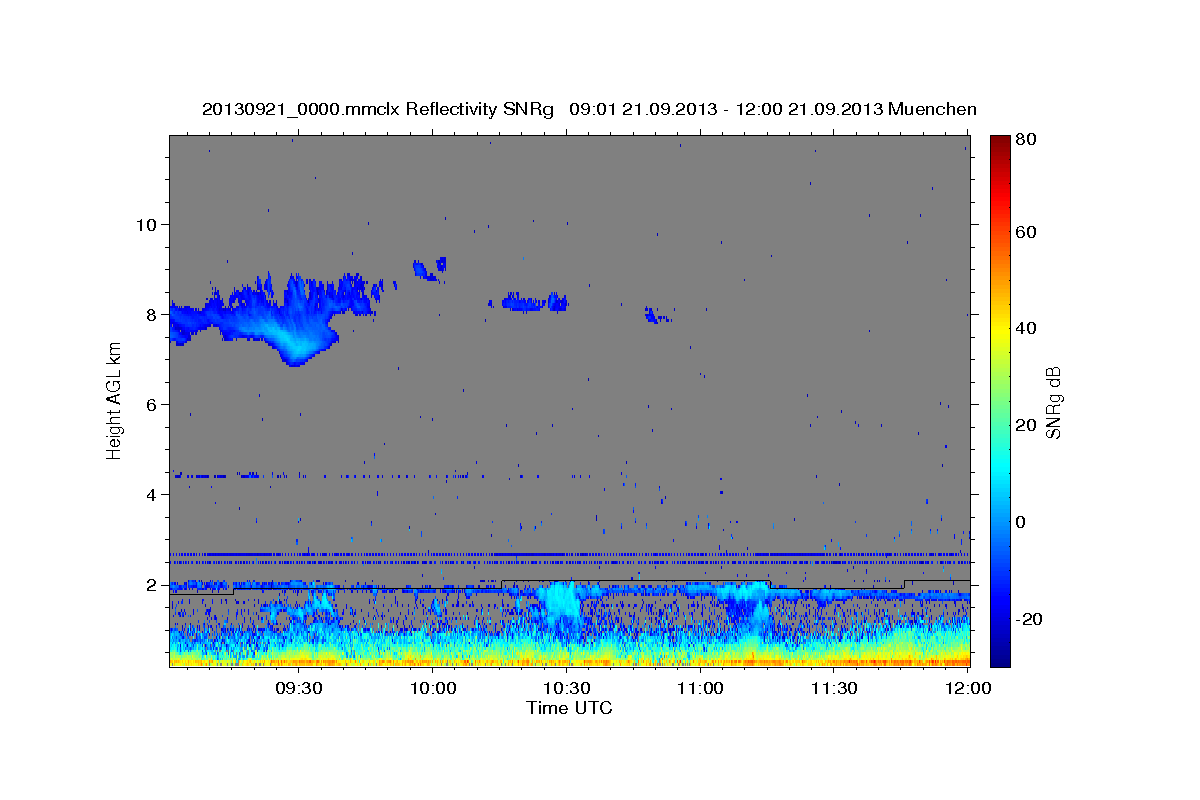Click the small cloud echo at 9 km near 10:00
Screen dimensions: 1200x800
(x=430, y=268)
